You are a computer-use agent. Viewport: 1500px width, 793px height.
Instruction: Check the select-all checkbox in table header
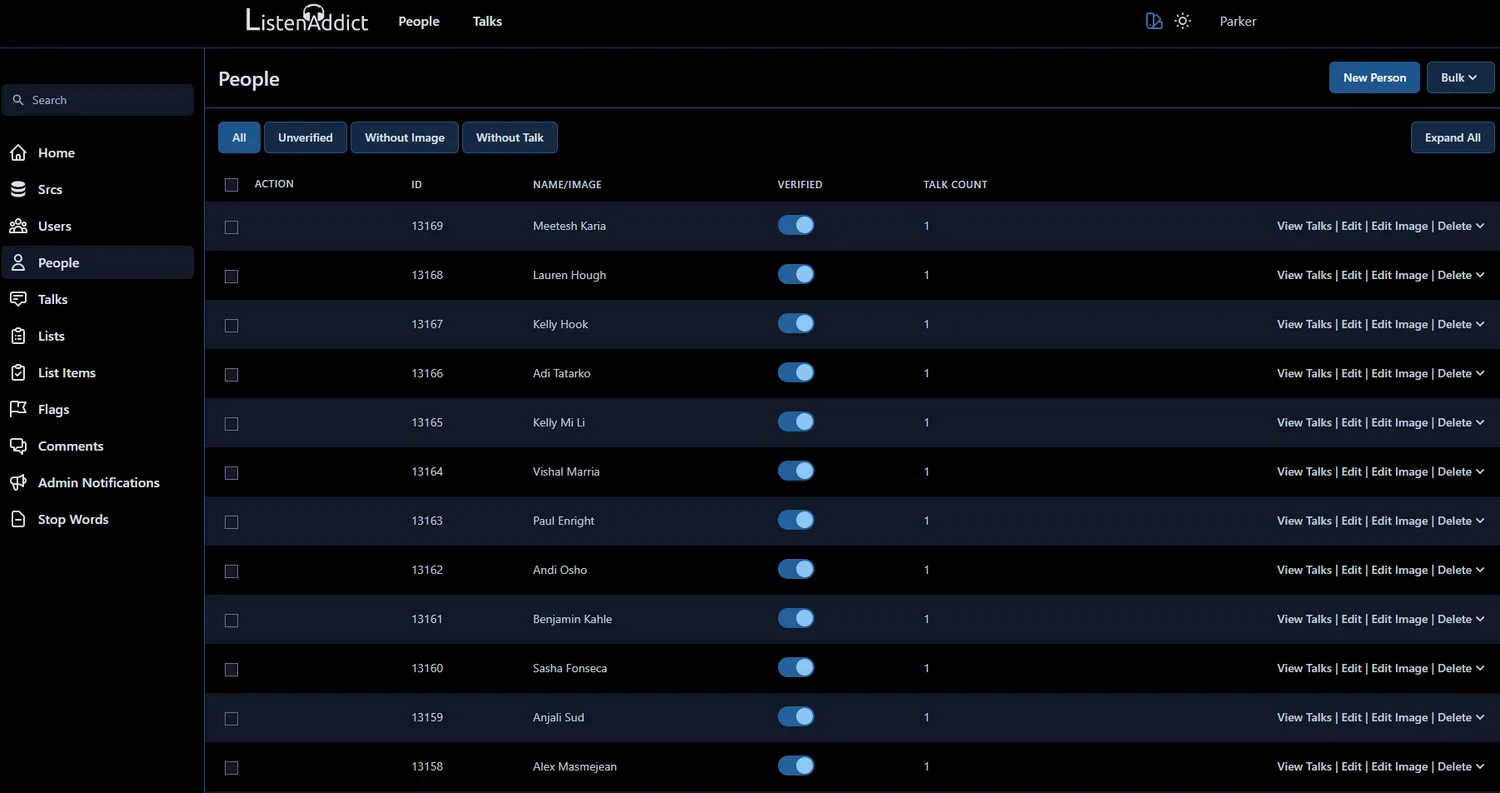pos(231,185)
